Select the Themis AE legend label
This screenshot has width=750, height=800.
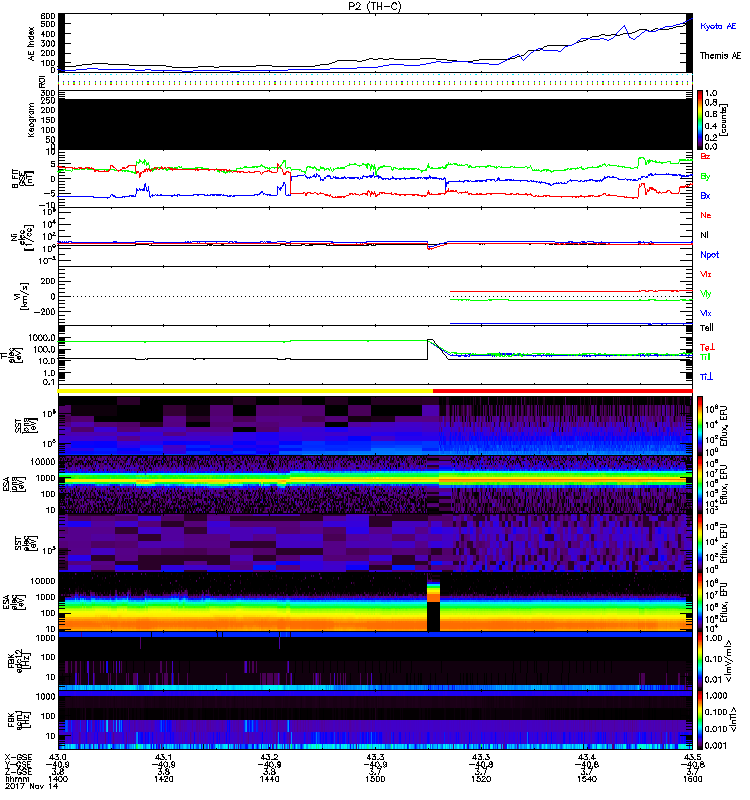tap(720, 56)
